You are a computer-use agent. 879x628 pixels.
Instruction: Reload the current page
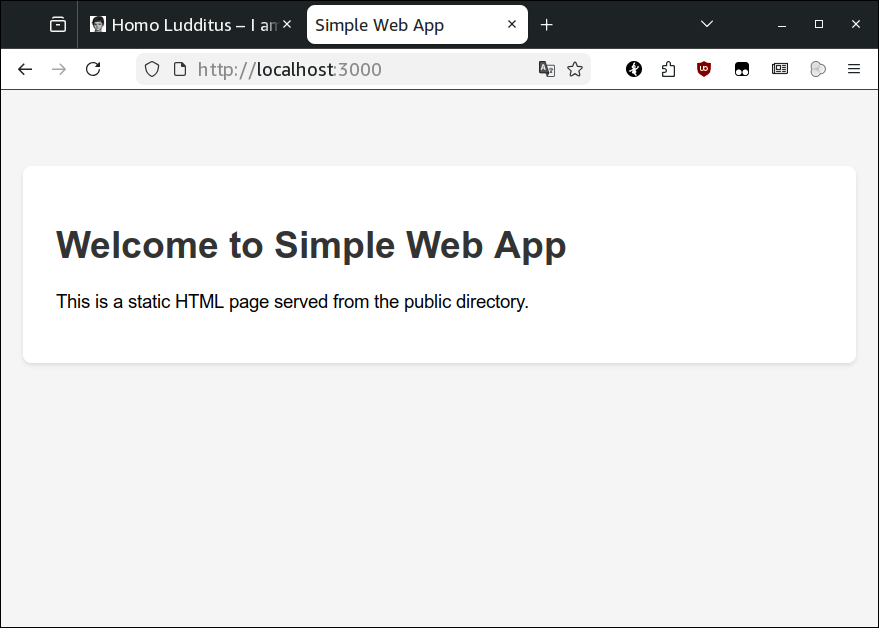click(93, 69)
